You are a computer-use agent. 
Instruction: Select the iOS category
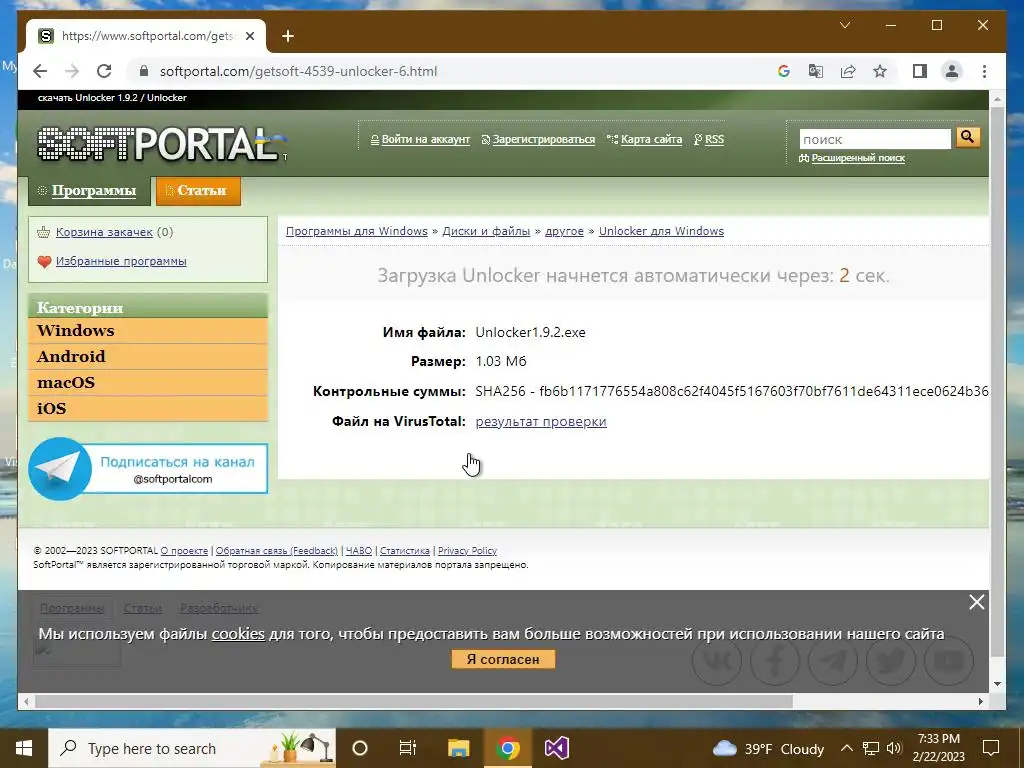148,409
